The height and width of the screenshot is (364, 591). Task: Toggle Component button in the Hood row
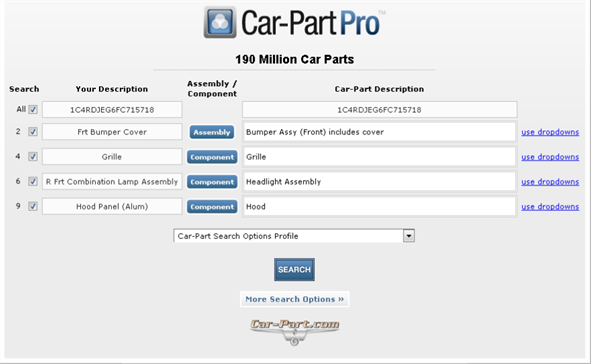[212, 207]
